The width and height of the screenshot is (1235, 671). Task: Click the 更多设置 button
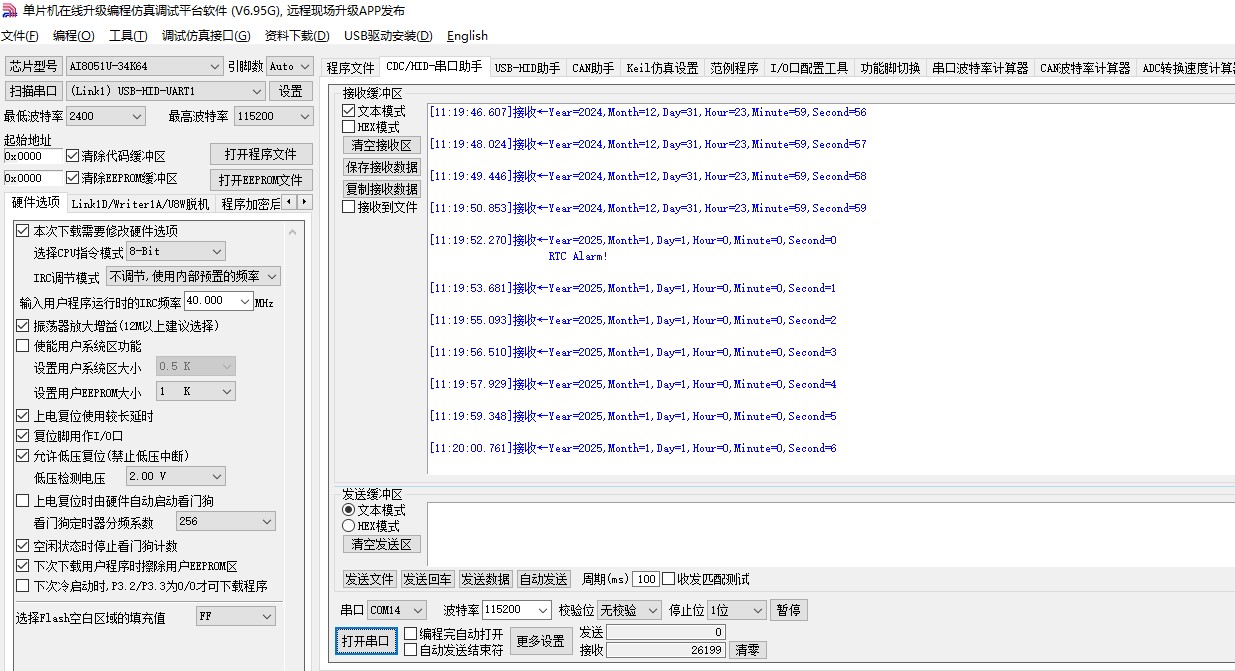coord(540,641)
